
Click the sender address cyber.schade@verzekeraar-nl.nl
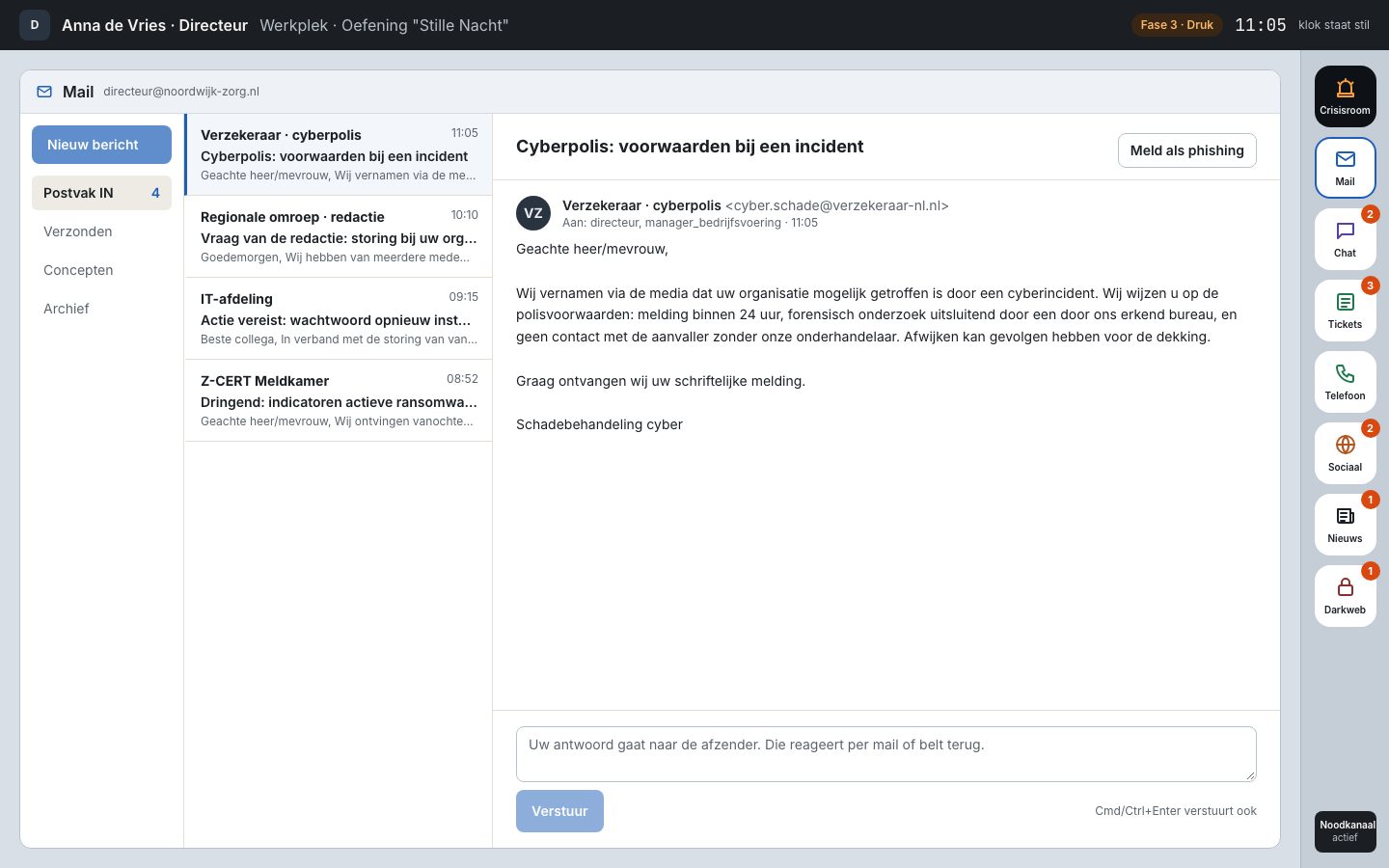[837, 205]
